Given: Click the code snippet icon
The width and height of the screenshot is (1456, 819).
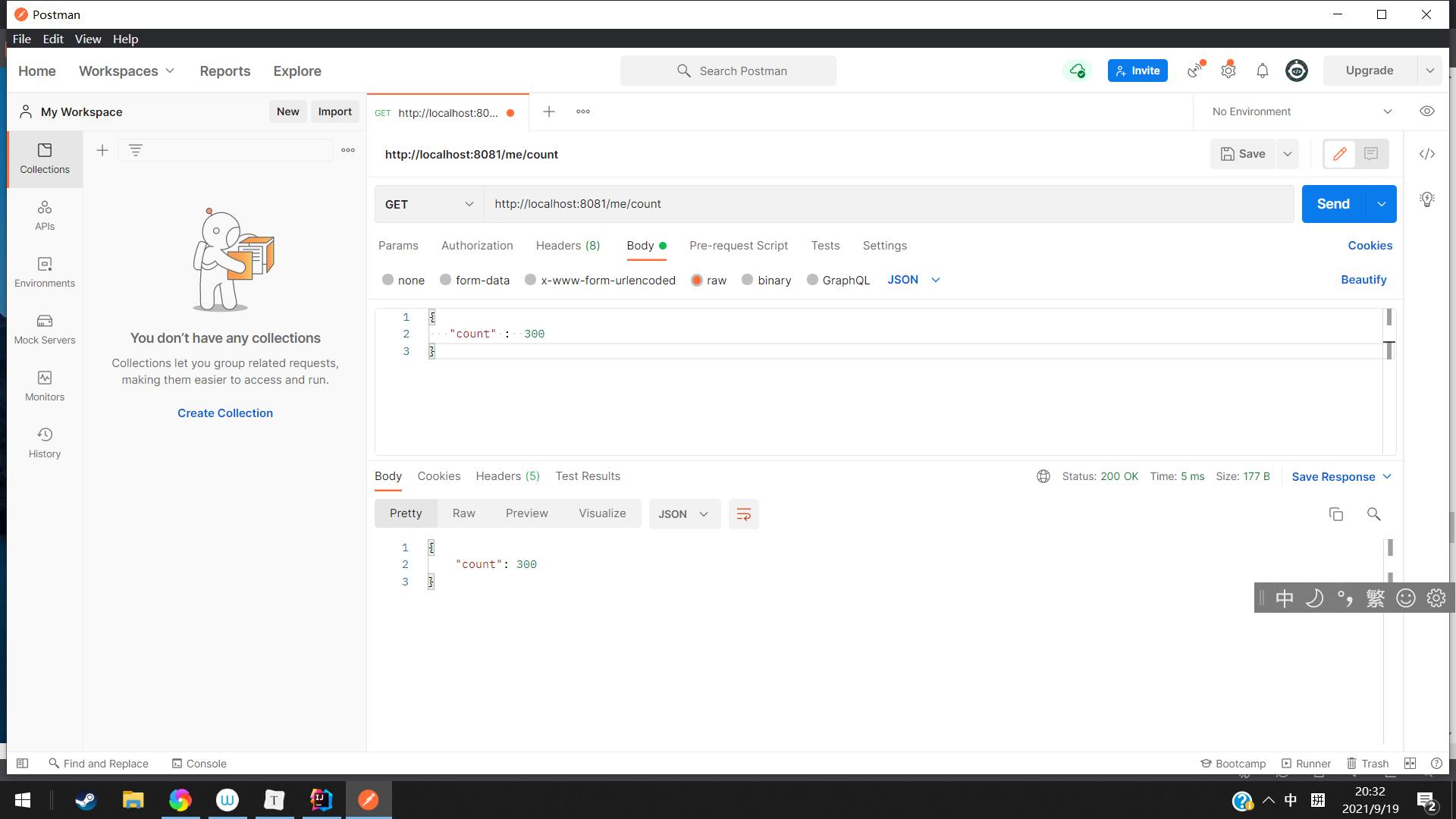Looking at the screenshot, I should click(x=1426, y=154).
